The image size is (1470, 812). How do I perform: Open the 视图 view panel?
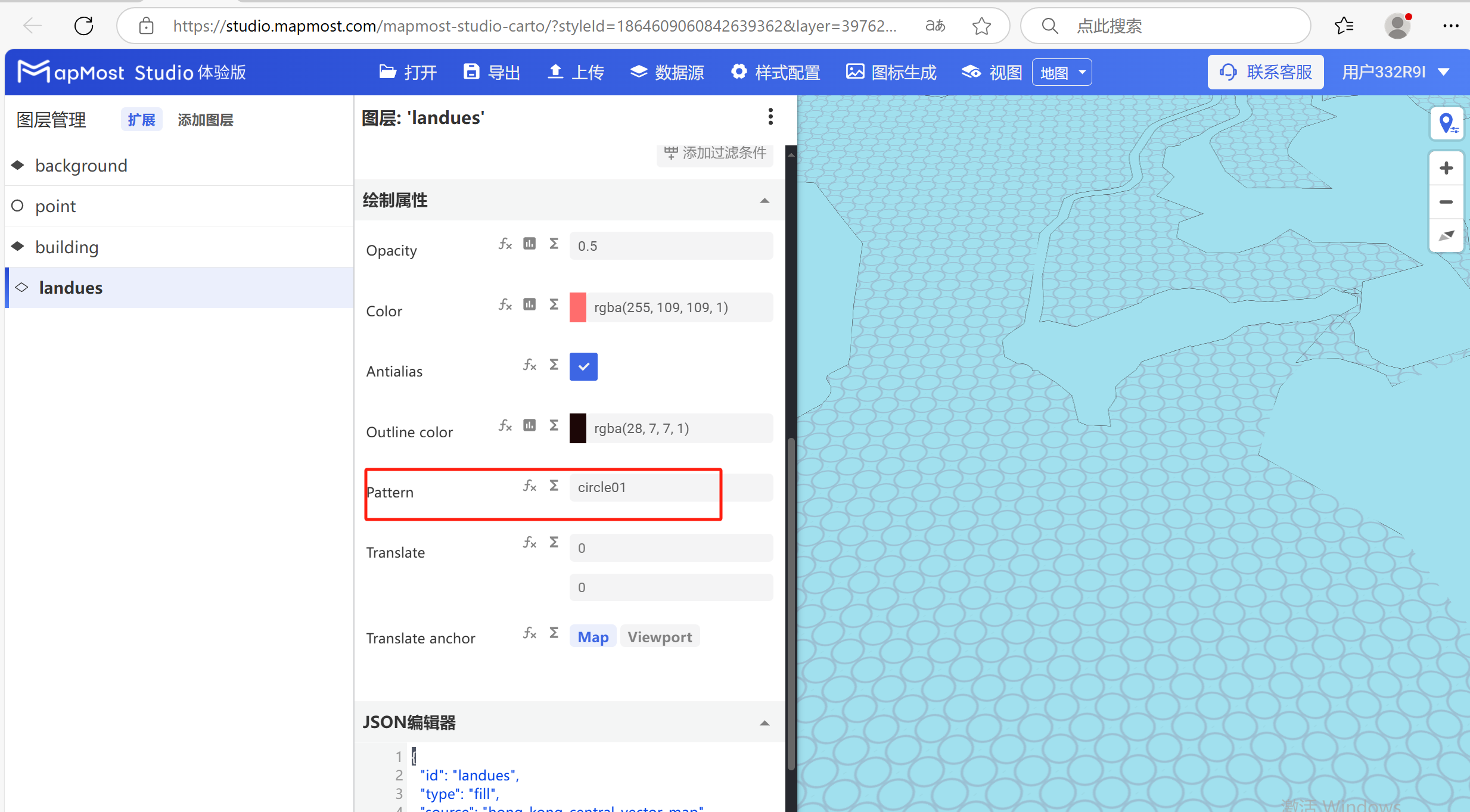click(x=990, y=71)
